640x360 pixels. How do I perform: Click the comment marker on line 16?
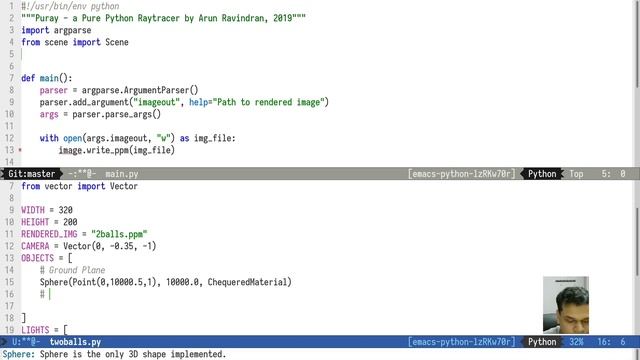tap(42, 294)
